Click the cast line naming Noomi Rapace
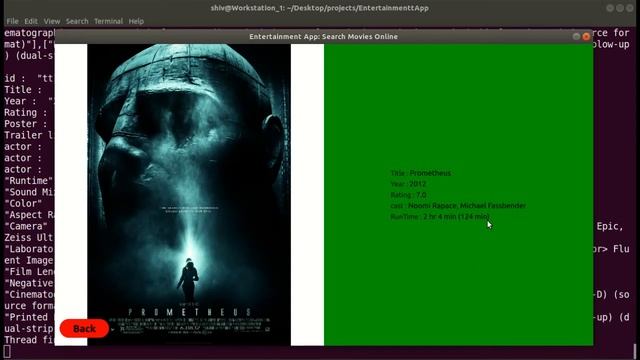 [x=458, y=206]
